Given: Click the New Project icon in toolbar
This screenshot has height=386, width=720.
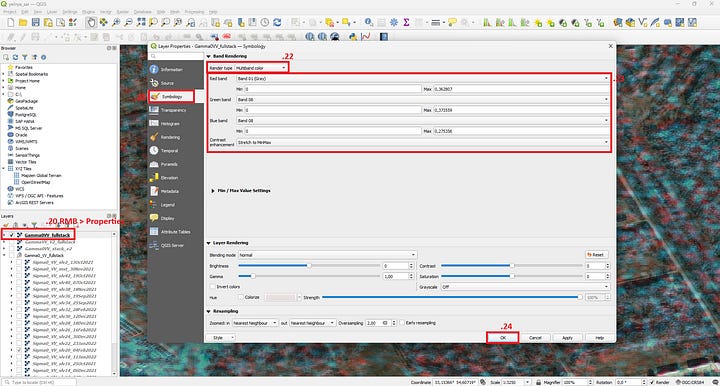Looking at the screenshot, I should click(11, 22).
